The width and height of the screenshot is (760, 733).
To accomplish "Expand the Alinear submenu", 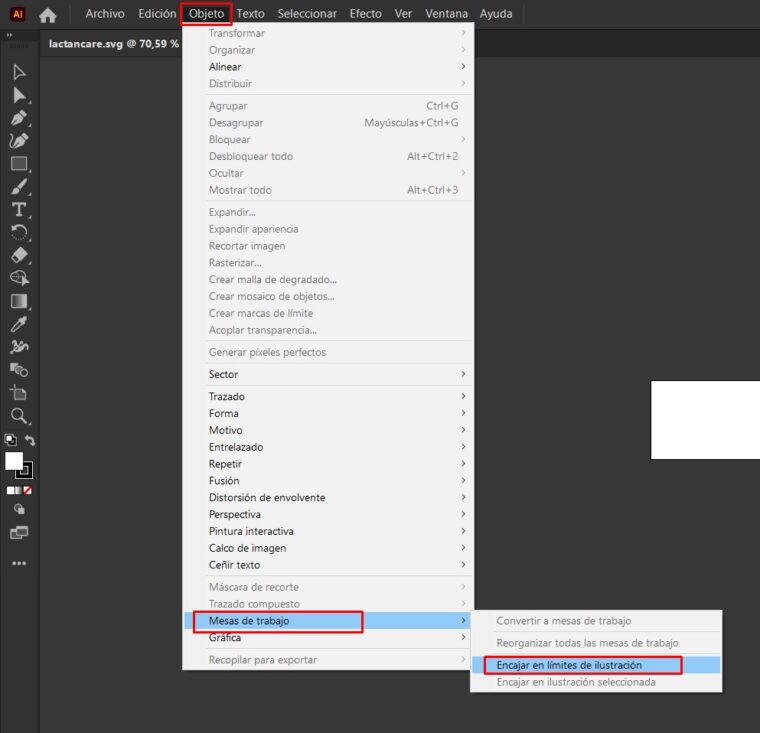I will click(x=328, y=66).
